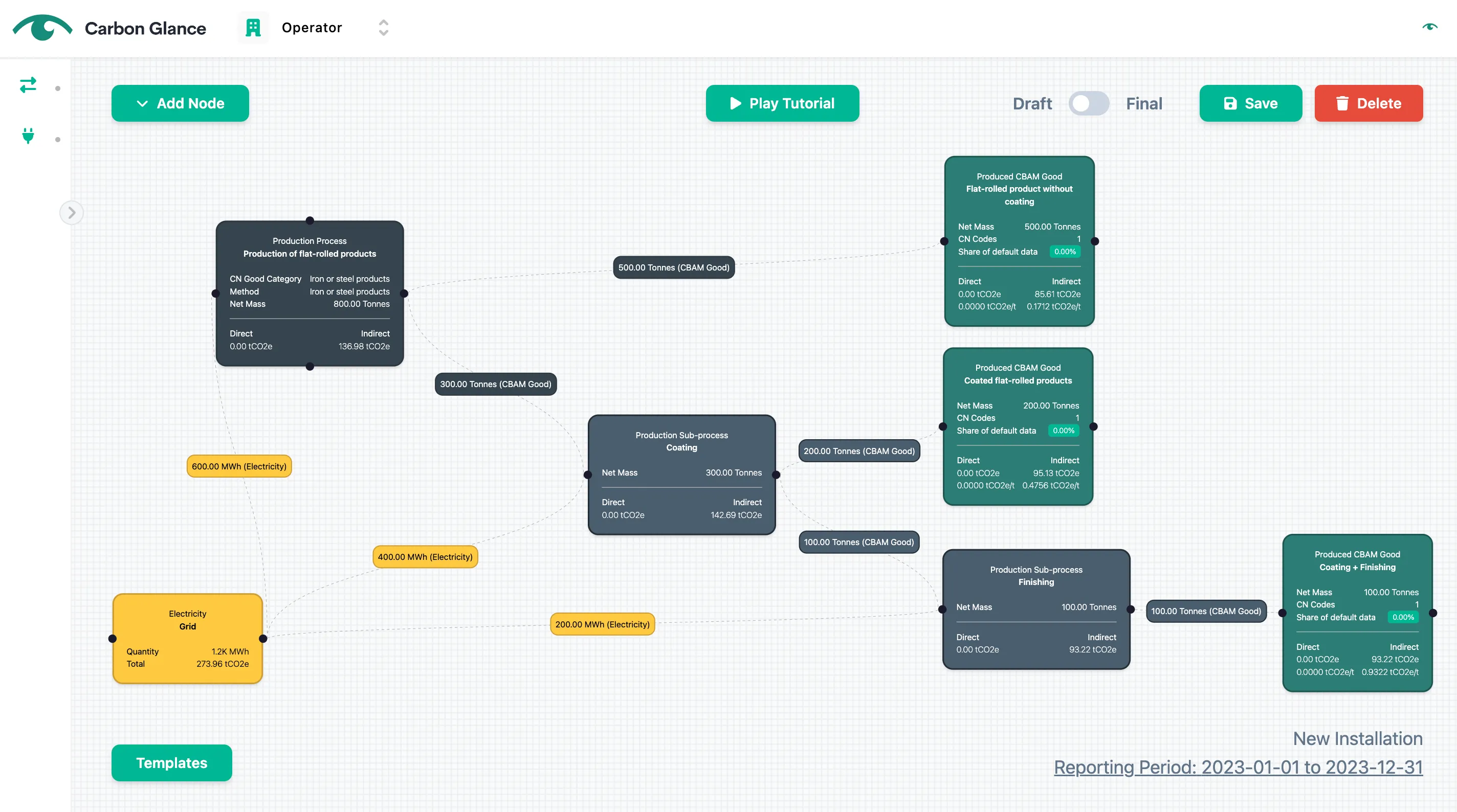Select the Production of flat-rolled products node
The image size is (1457, 812).
[310, 294]
